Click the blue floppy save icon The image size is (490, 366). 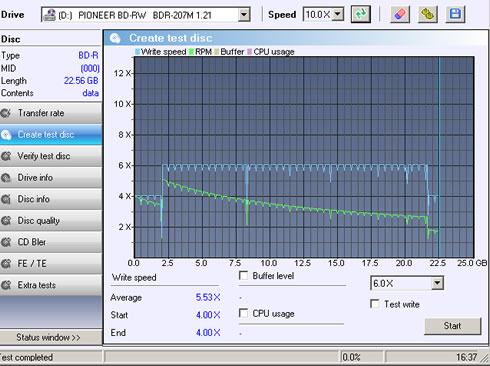pyautogui.click(x=455, y=14)
